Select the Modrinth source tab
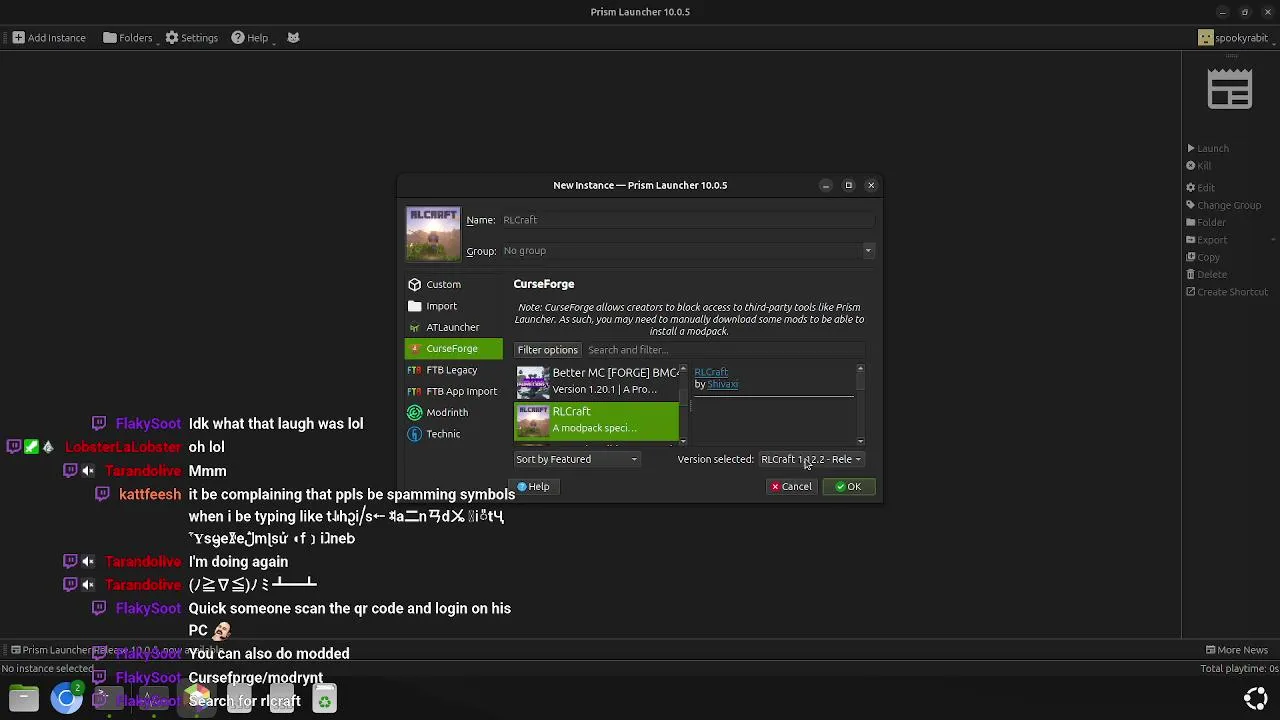This screenshot has width=1280, height=720. 453,412
